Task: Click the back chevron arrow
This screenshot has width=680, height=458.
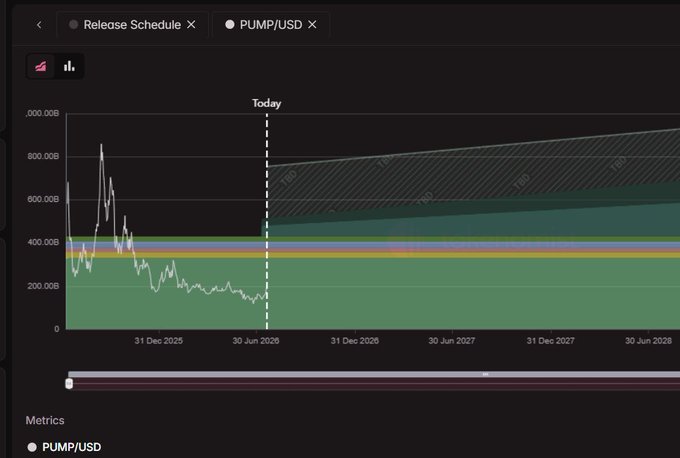Action: 39,25
